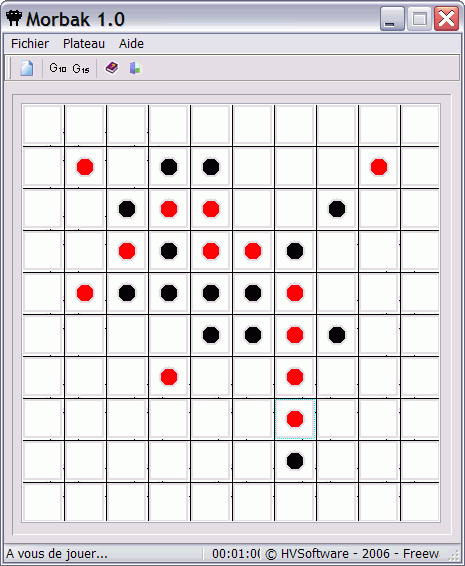Click the red piece in second row's ninth column

(x=379, y=167)
